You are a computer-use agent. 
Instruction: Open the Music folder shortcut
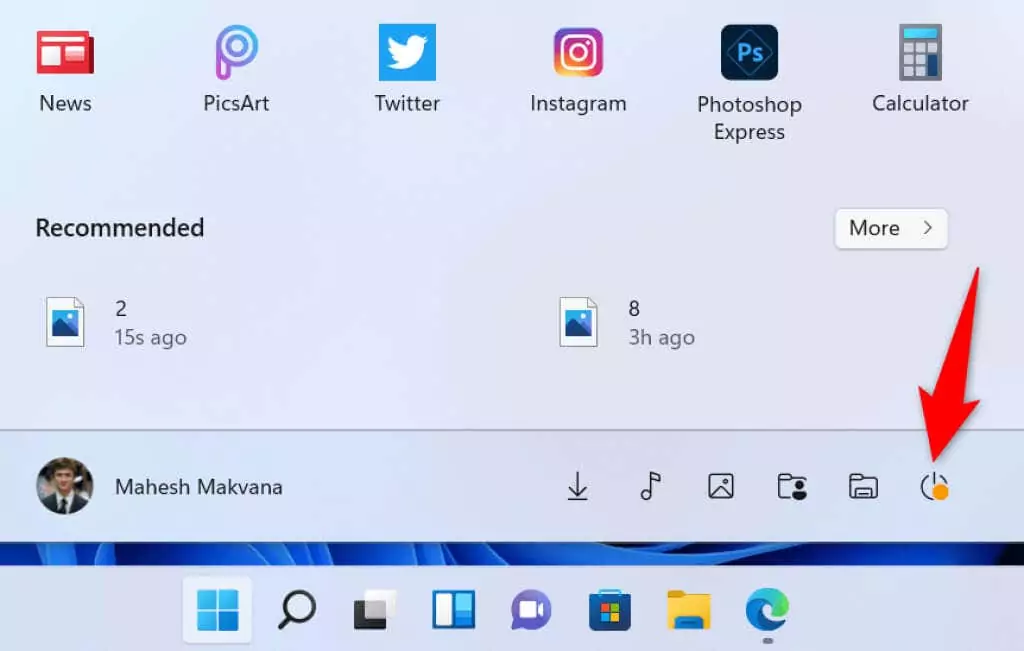[650, 486]
